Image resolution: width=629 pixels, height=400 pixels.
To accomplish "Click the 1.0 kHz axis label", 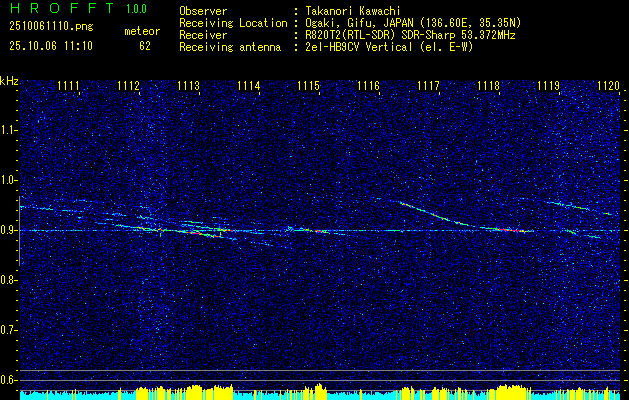I will point(8,181).
